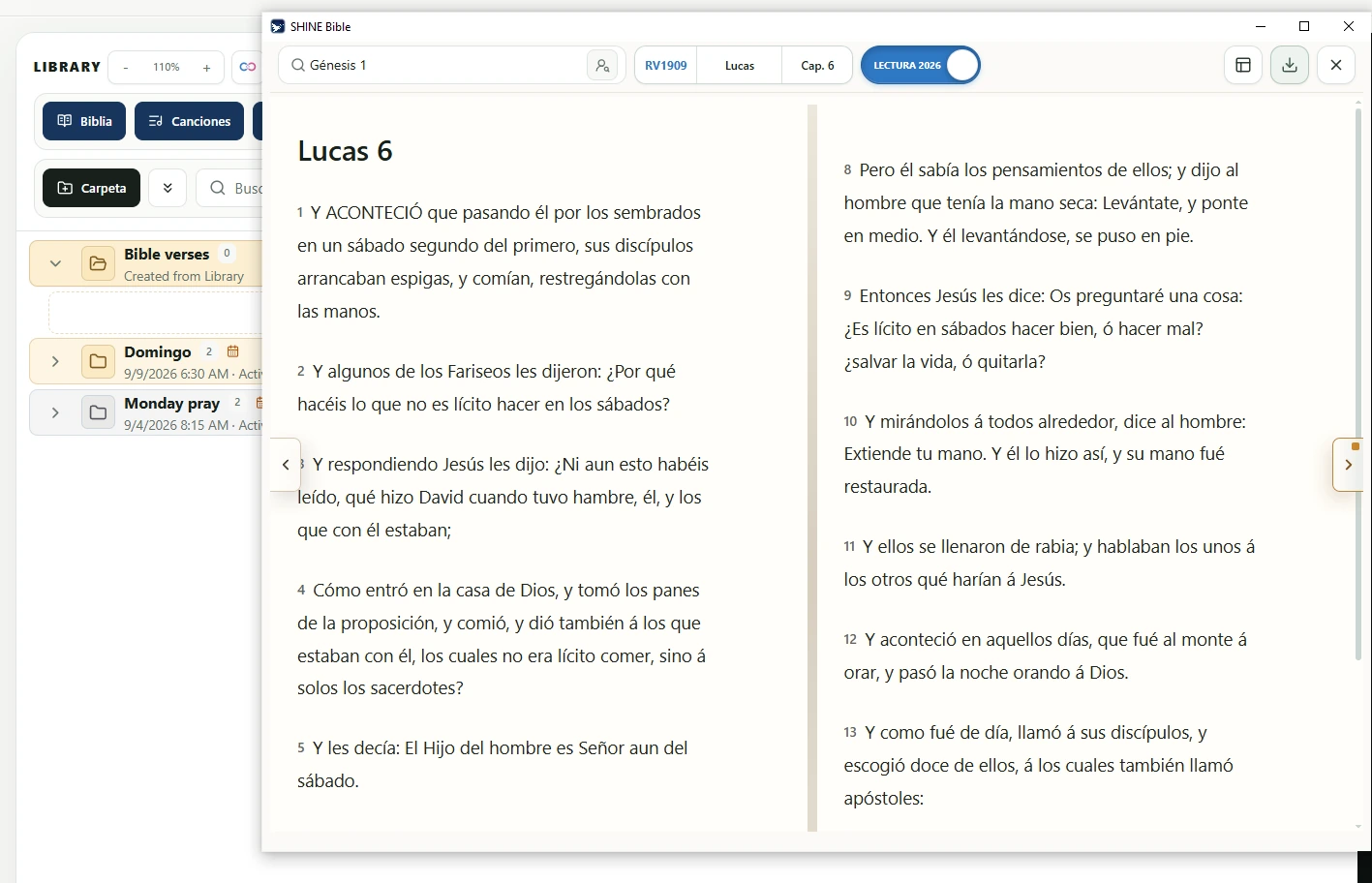Click the Bible verses item count badge
This screenshot has height=883, width=1372.
[x=227, y=254]
